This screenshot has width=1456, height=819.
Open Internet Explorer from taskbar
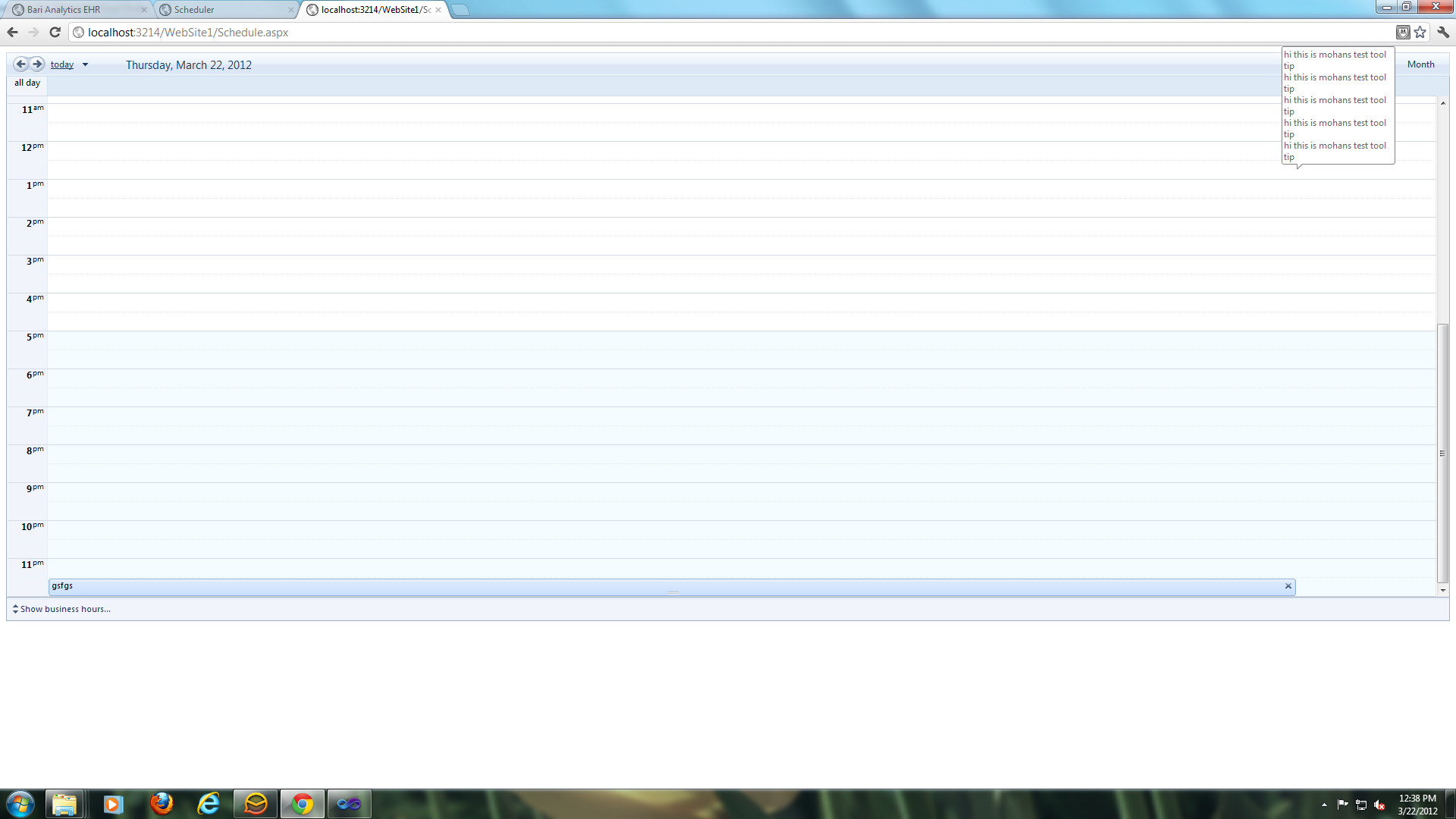point(208,804)
